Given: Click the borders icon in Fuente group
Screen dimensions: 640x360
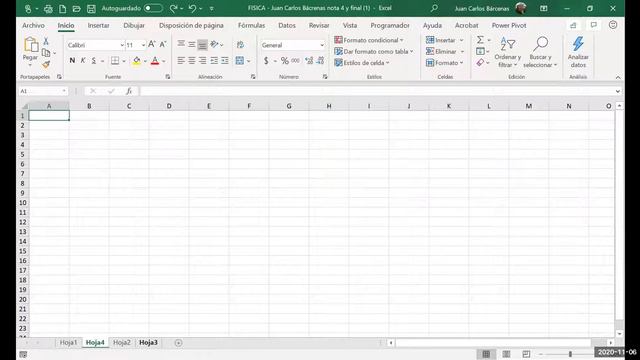Looking at the screenshot, I should pyautogui.click(x=115, y=61).
